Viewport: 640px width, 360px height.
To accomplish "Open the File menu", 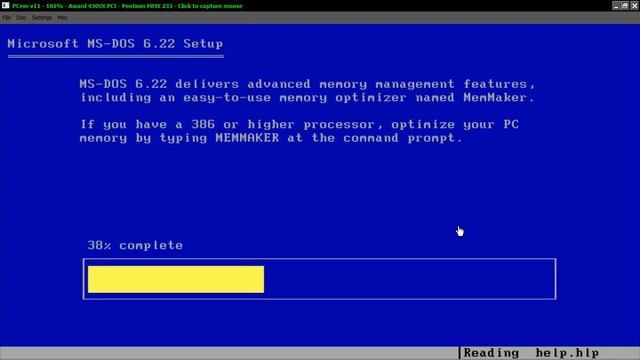I will click(7, 18).
